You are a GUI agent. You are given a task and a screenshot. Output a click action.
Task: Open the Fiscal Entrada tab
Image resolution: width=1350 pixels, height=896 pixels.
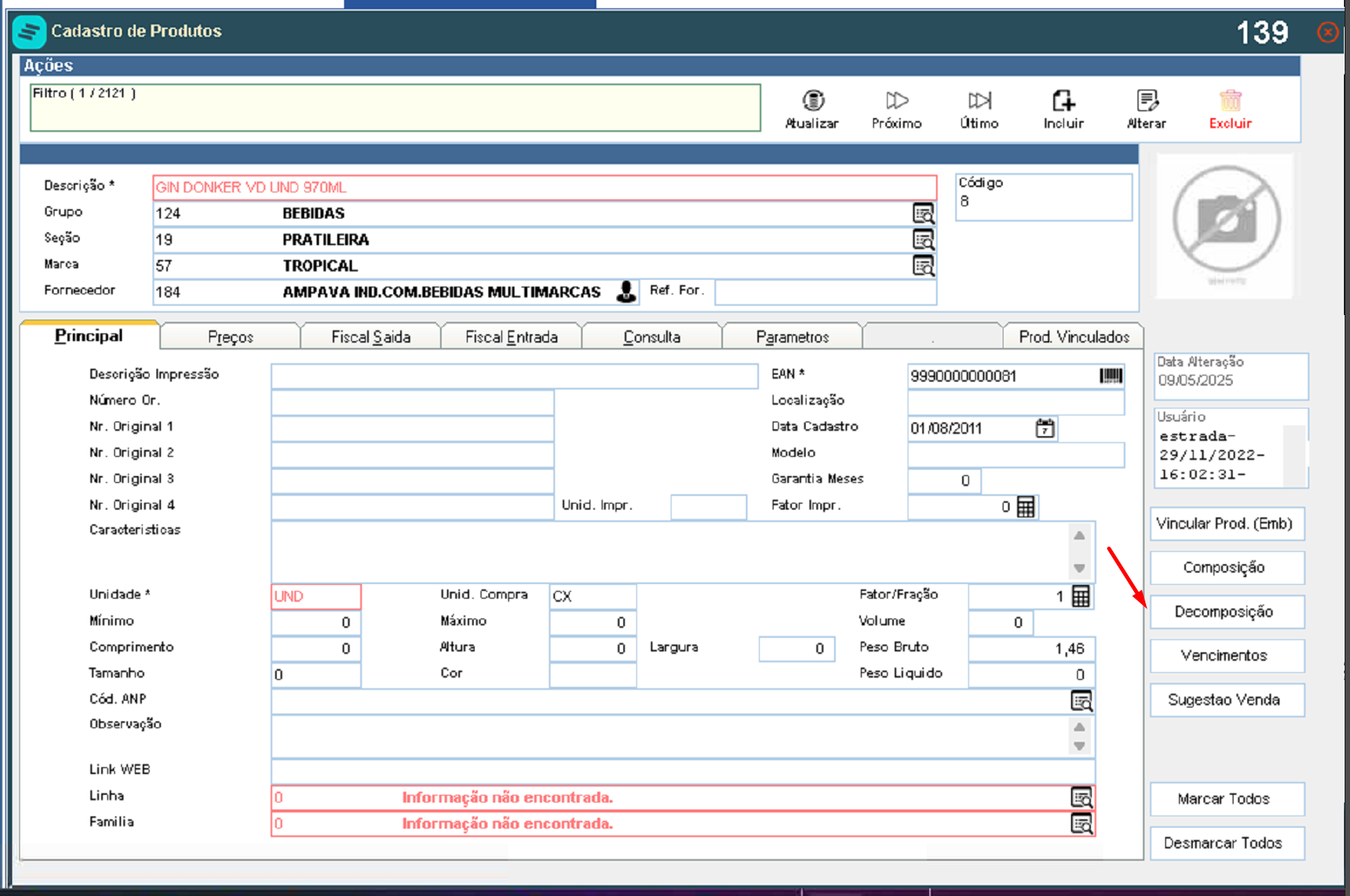[x=511, y=336]
